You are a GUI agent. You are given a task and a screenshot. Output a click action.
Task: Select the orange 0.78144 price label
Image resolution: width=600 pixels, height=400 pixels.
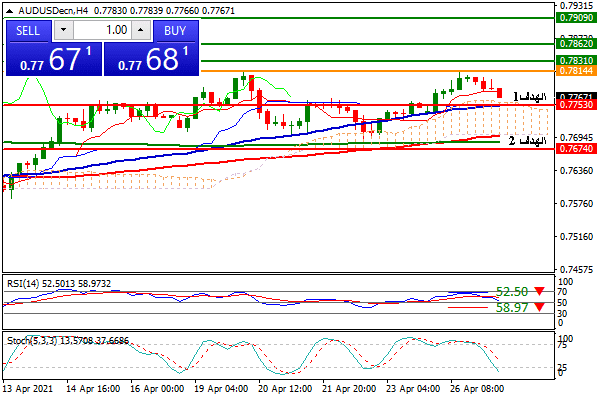[576, 70]
